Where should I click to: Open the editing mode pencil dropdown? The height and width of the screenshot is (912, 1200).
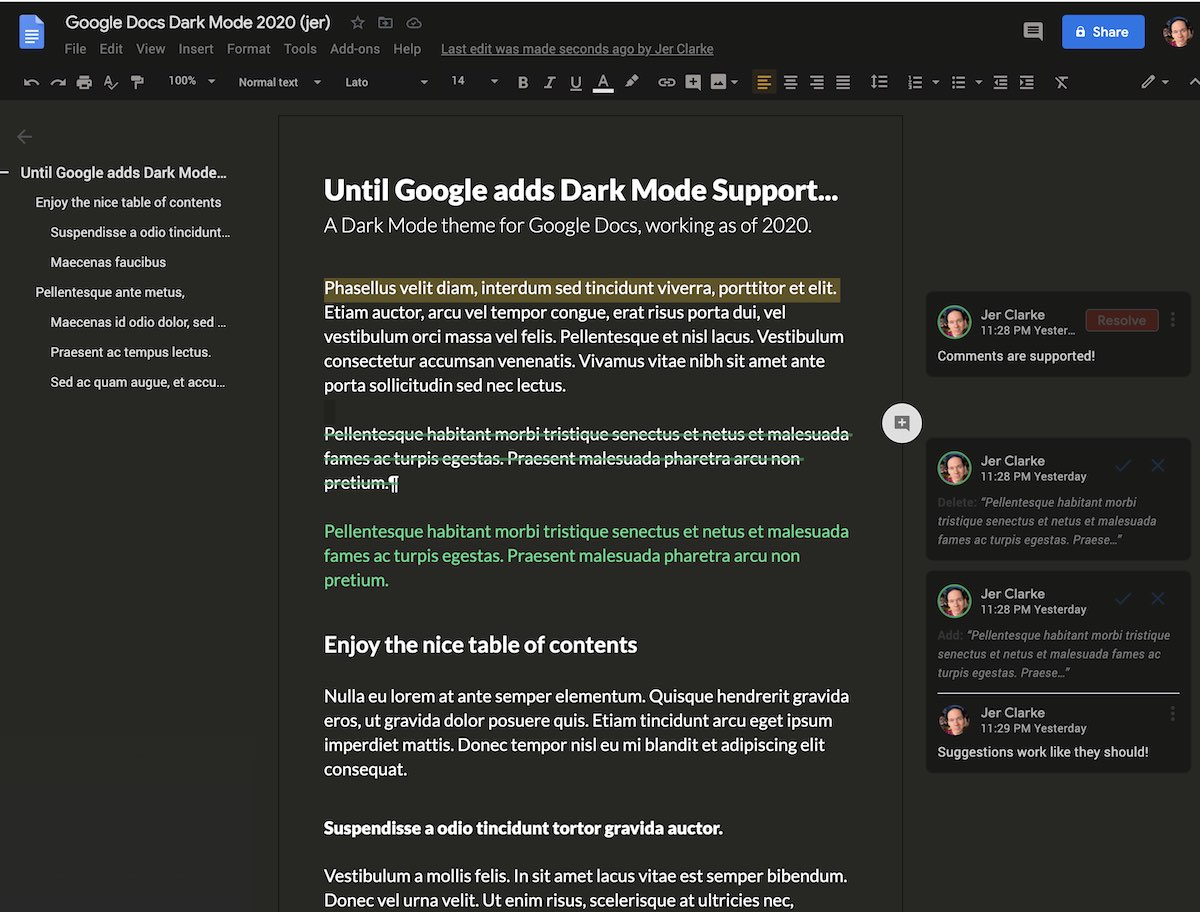point(1155,82)
